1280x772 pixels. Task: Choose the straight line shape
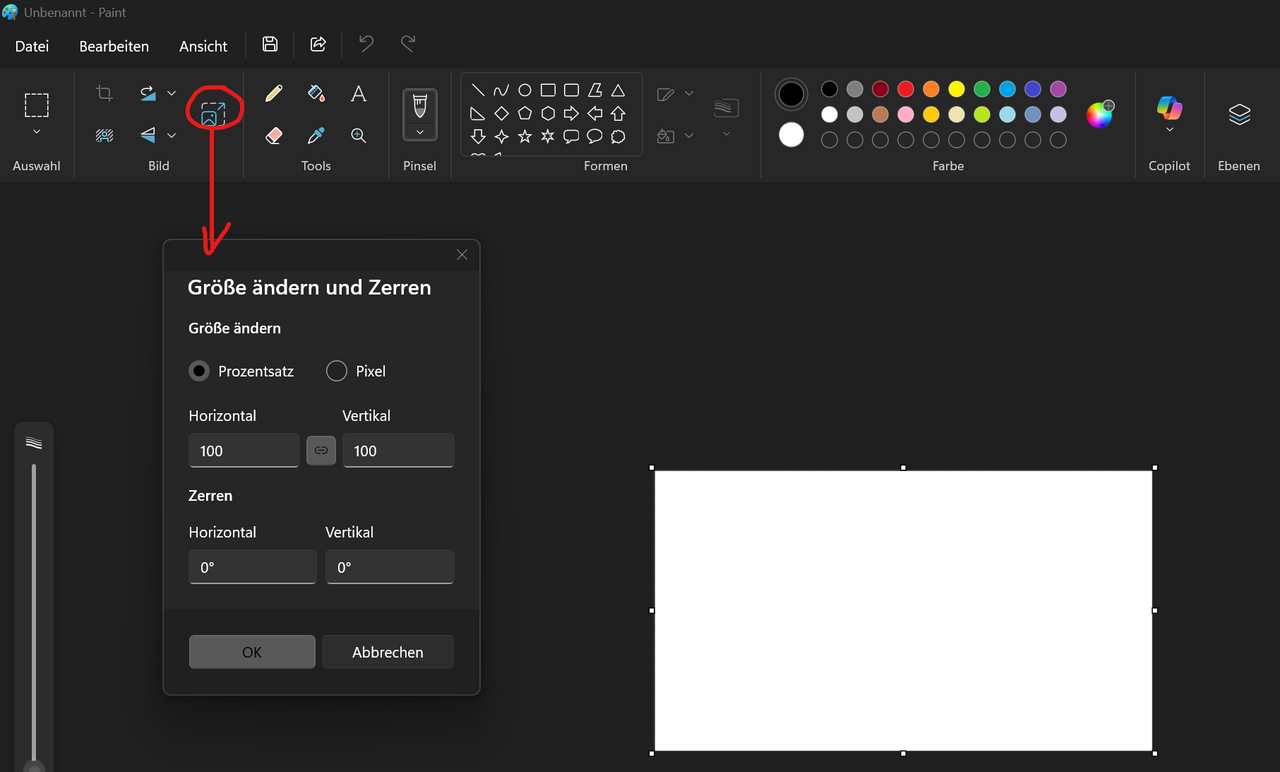click(478, 90)
